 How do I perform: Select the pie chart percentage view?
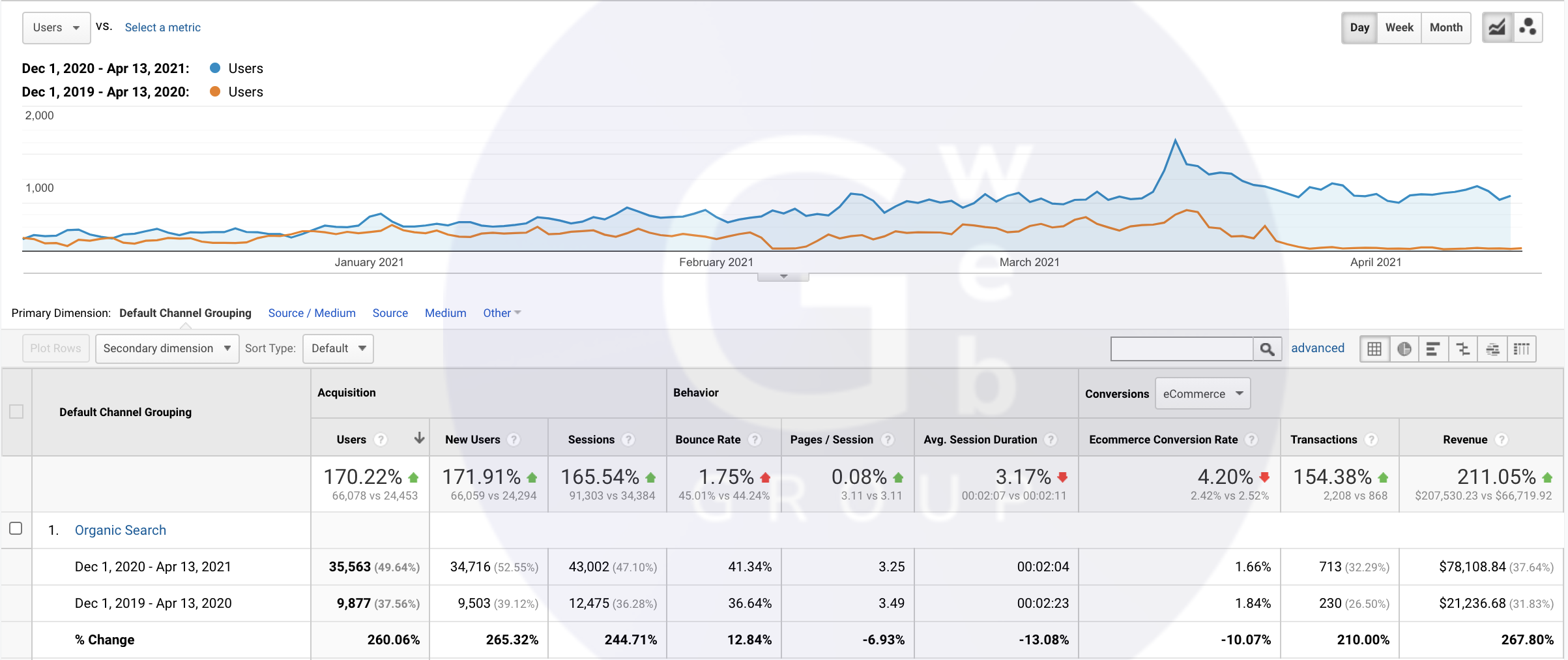pos(1404,349)
